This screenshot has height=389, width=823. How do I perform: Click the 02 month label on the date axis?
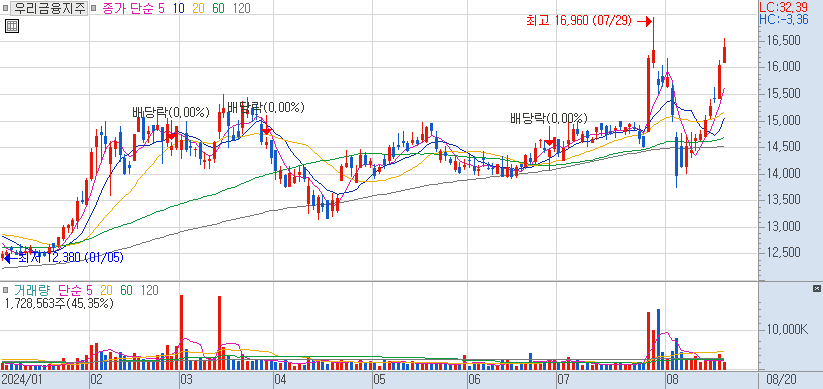96,379
